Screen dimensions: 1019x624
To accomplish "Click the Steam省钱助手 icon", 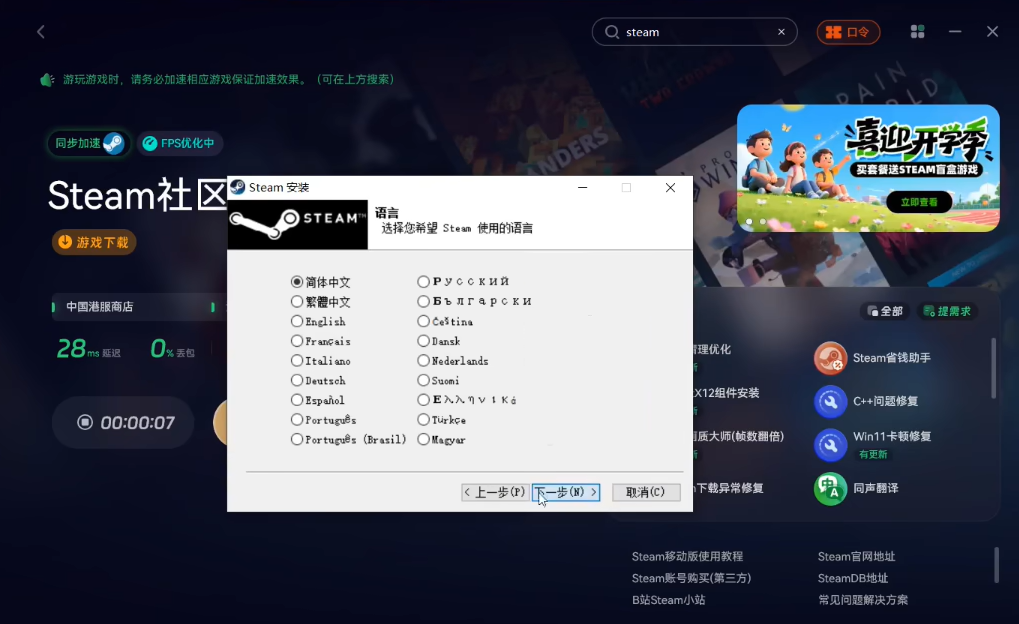I will coord(830,358).
